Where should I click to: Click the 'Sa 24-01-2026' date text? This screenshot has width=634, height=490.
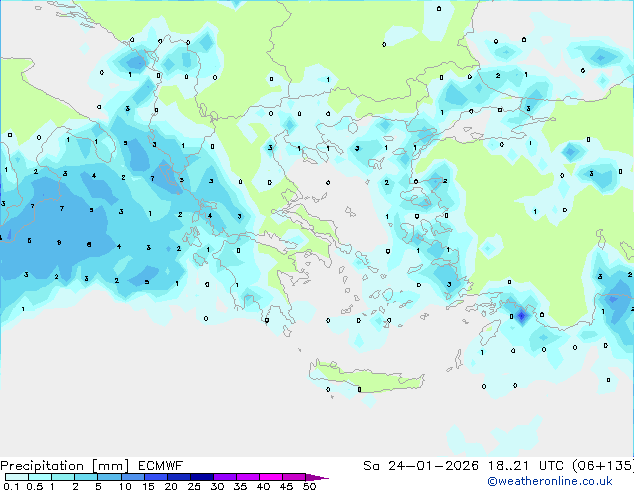click(x=421, y=466)
